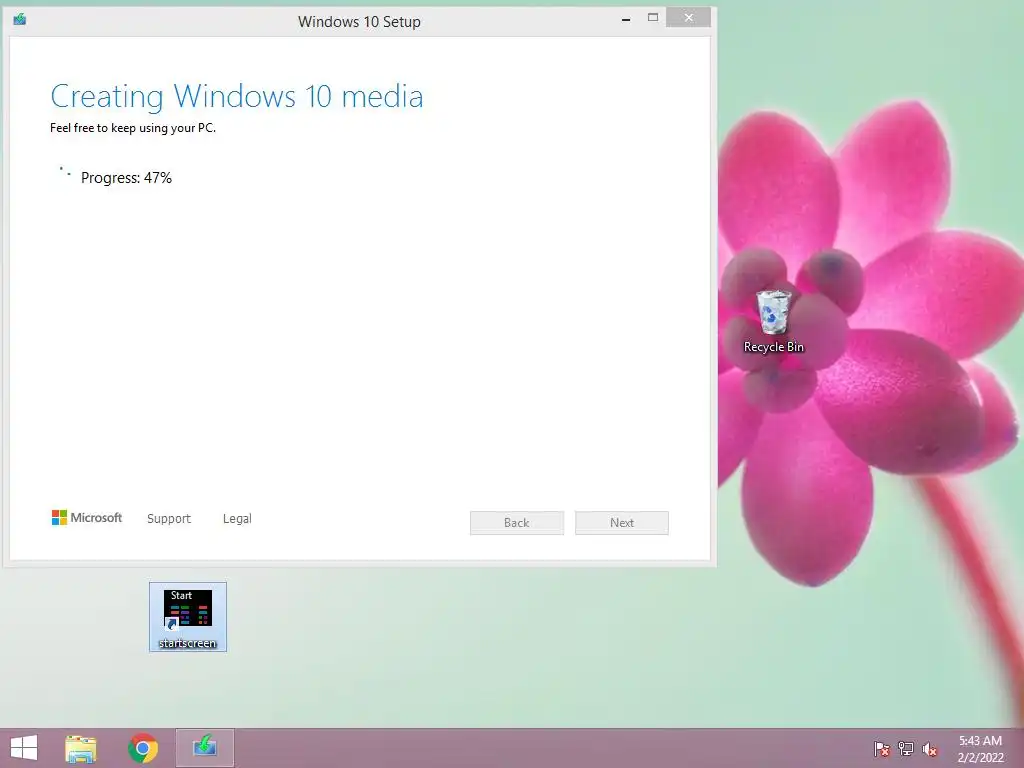Select Windows 10 Setup taskbar icon

tap(204, 748)
